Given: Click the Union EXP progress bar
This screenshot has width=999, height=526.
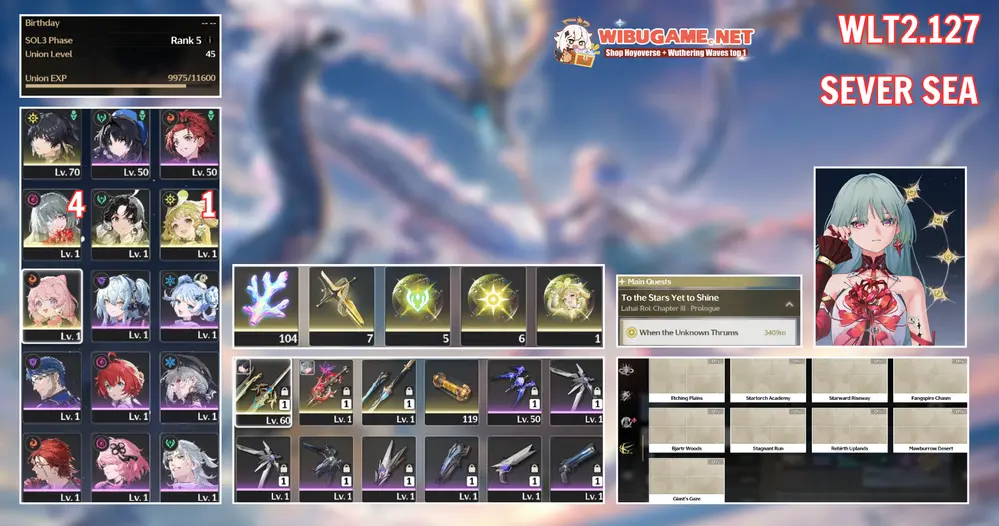Looking at the screenshot, I should click(x=120, y=87).
